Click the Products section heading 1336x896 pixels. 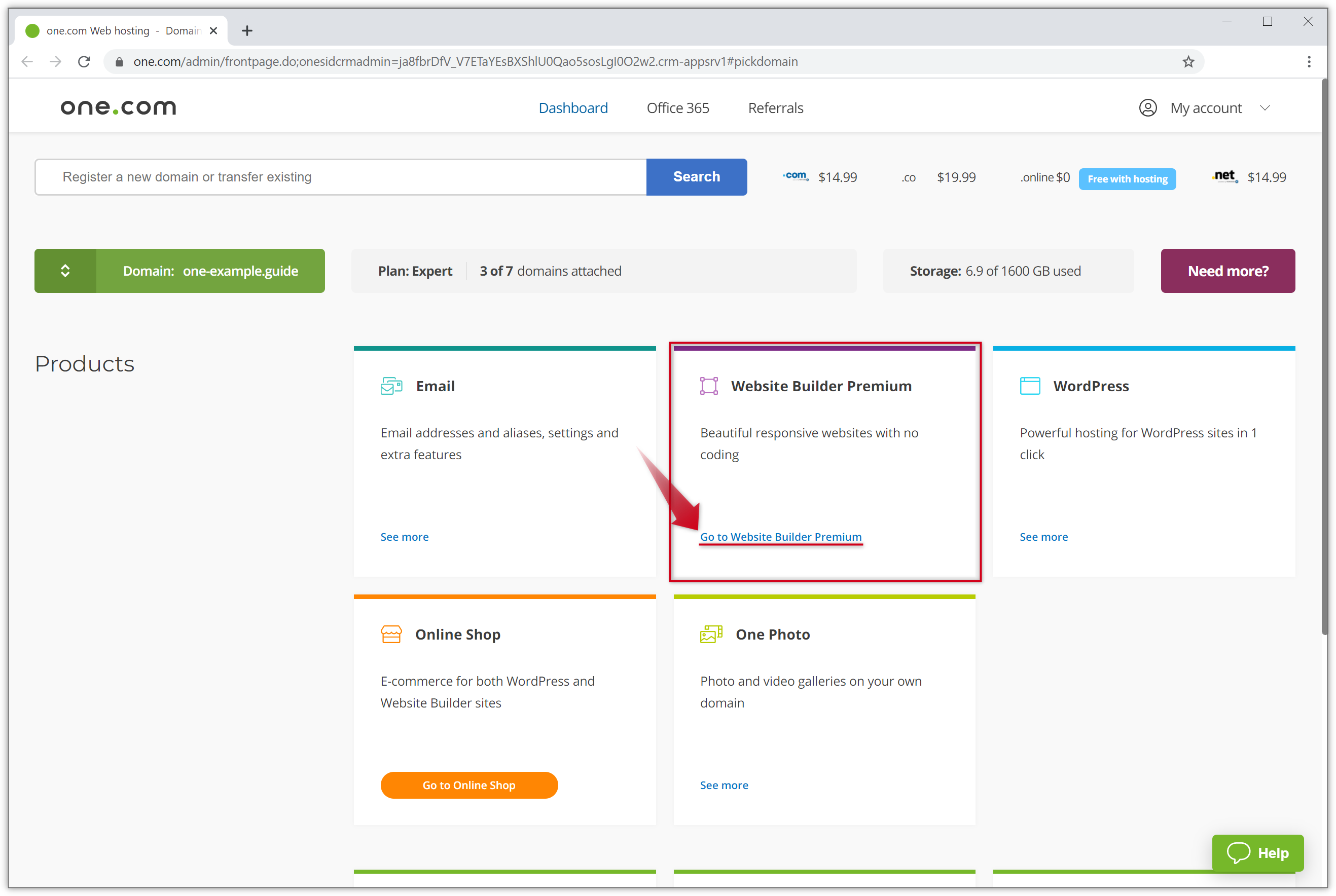click(85, 364)
